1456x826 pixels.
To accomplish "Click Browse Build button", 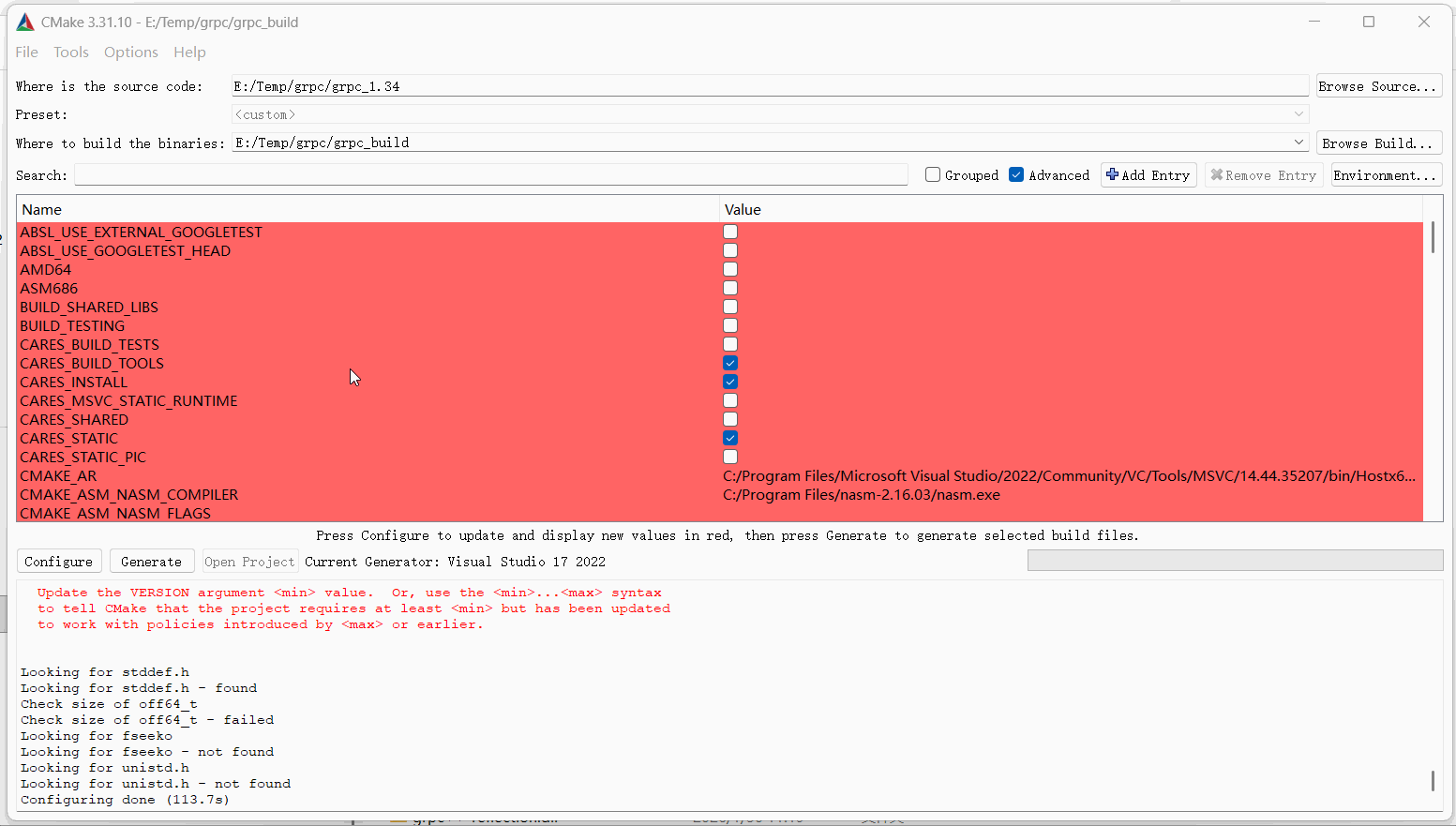I will (1379, 143).
